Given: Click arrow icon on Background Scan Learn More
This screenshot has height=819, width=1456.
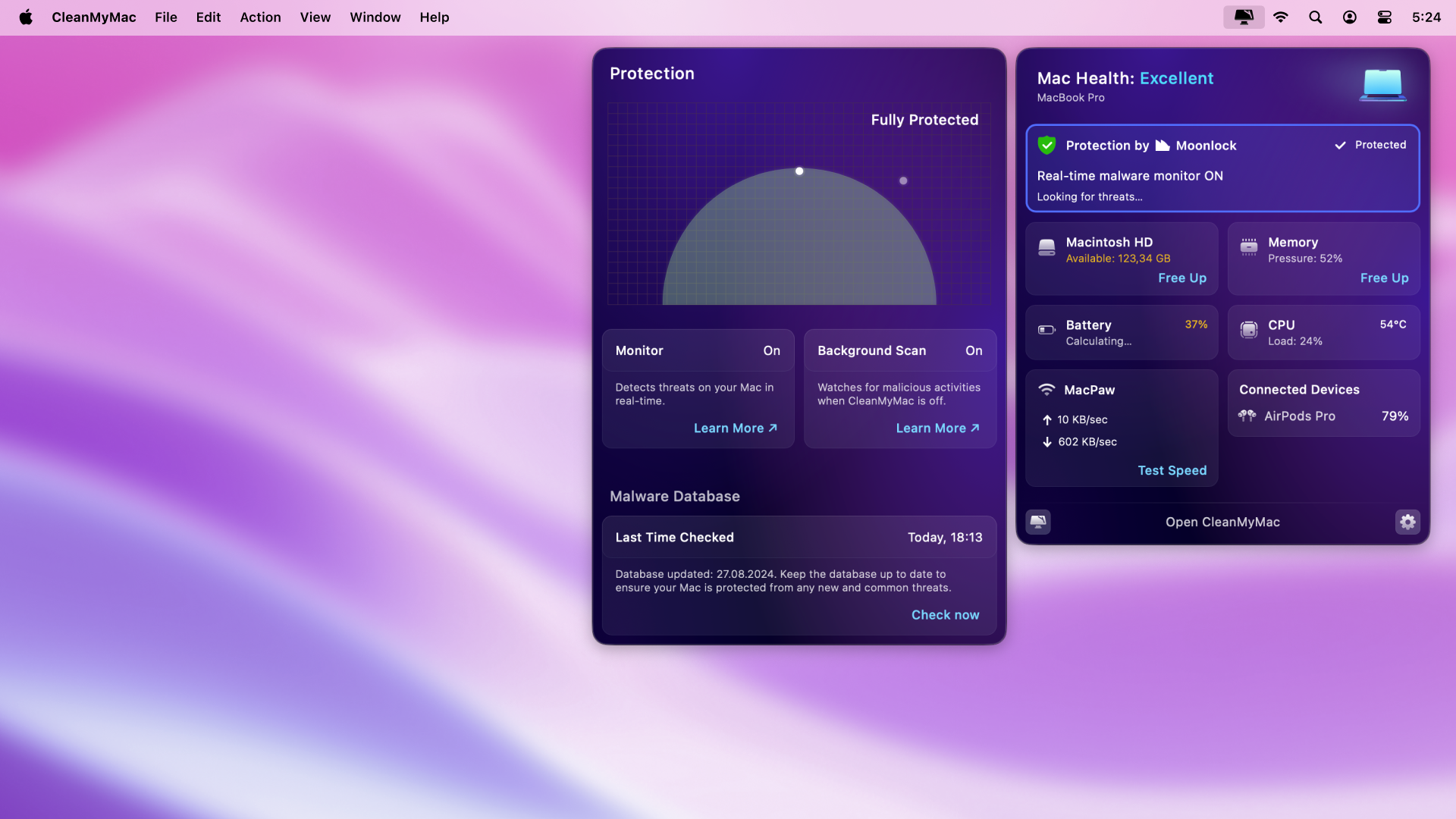Looking at the screenshot, I should 975,428.
